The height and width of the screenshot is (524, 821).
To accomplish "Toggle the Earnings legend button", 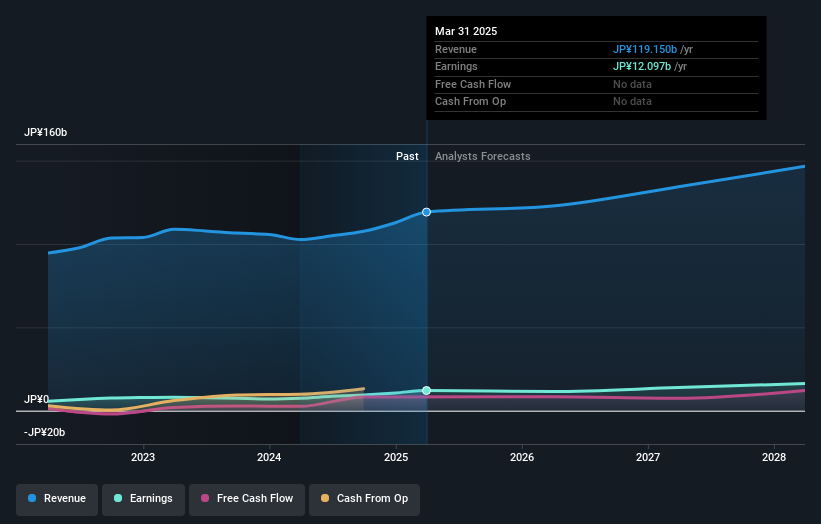I will click(x=143, y=499).
